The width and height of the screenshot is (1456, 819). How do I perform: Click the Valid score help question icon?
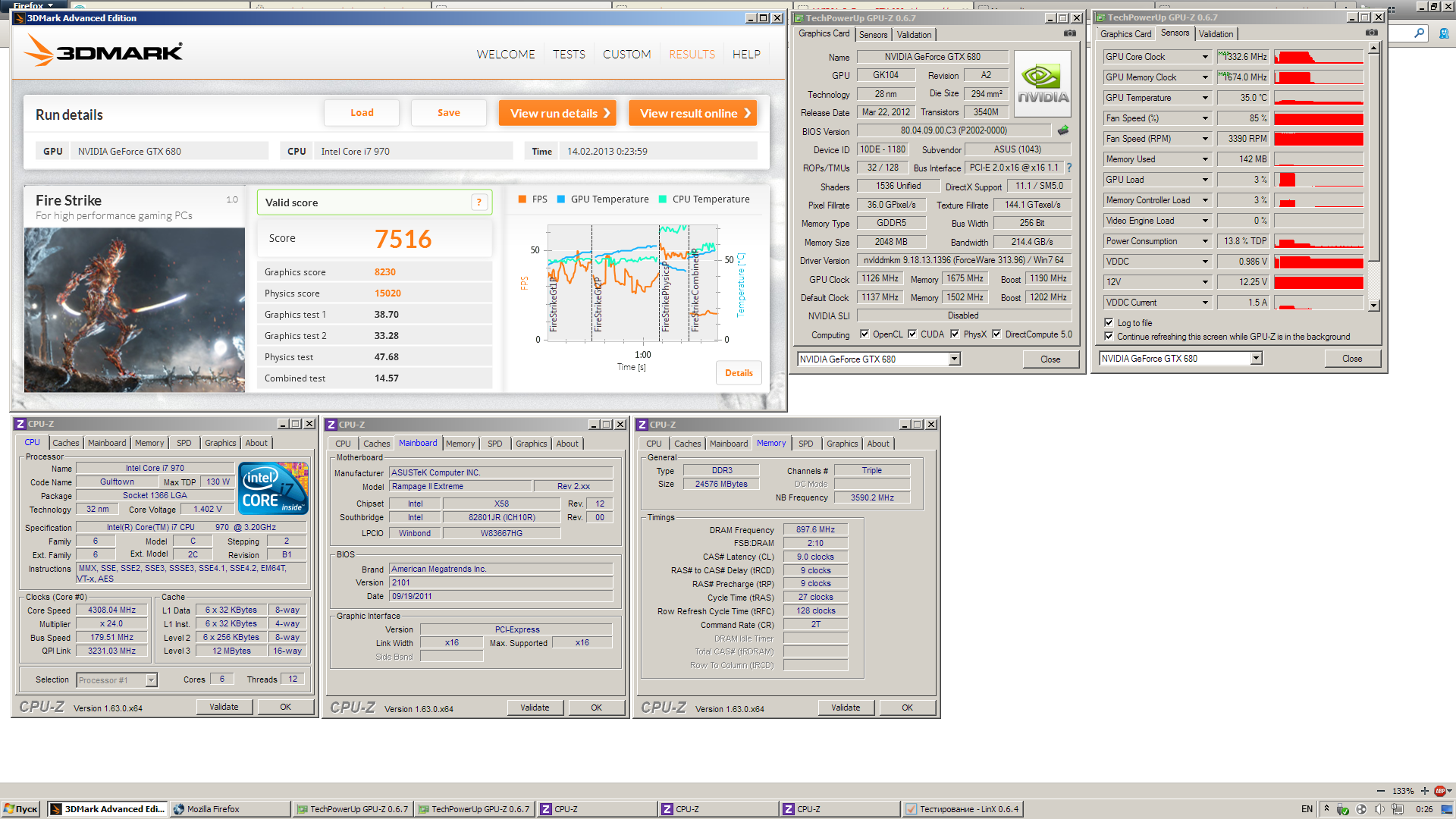point(479,202)
